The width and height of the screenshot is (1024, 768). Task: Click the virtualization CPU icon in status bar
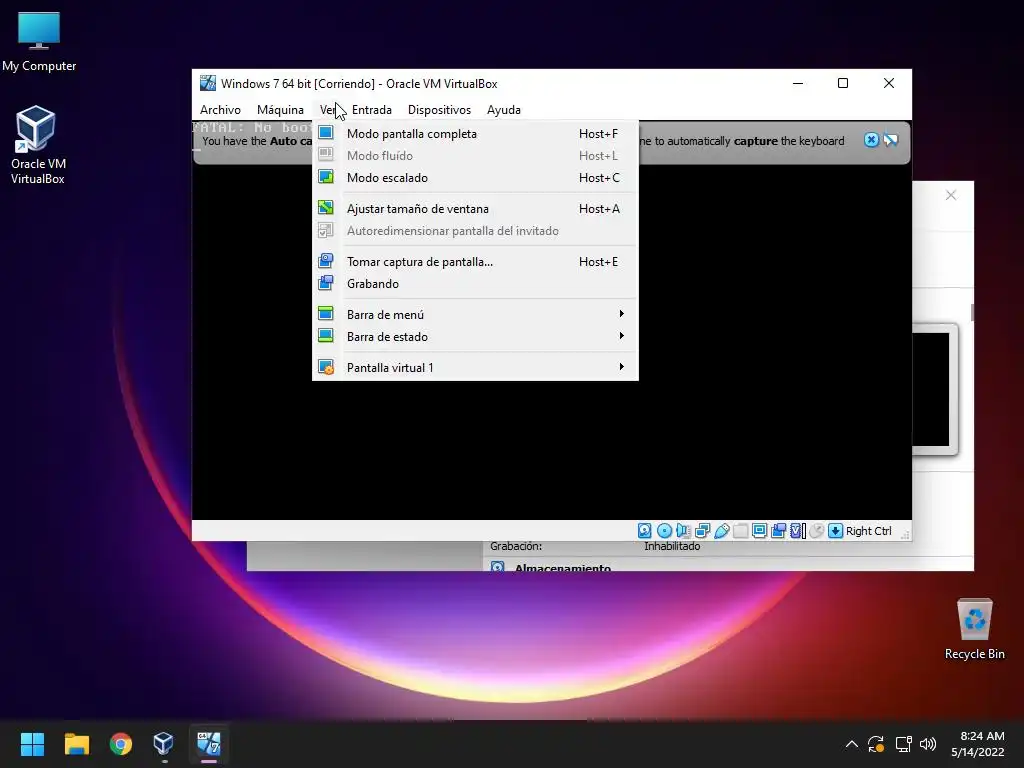(x=797, y=531)
